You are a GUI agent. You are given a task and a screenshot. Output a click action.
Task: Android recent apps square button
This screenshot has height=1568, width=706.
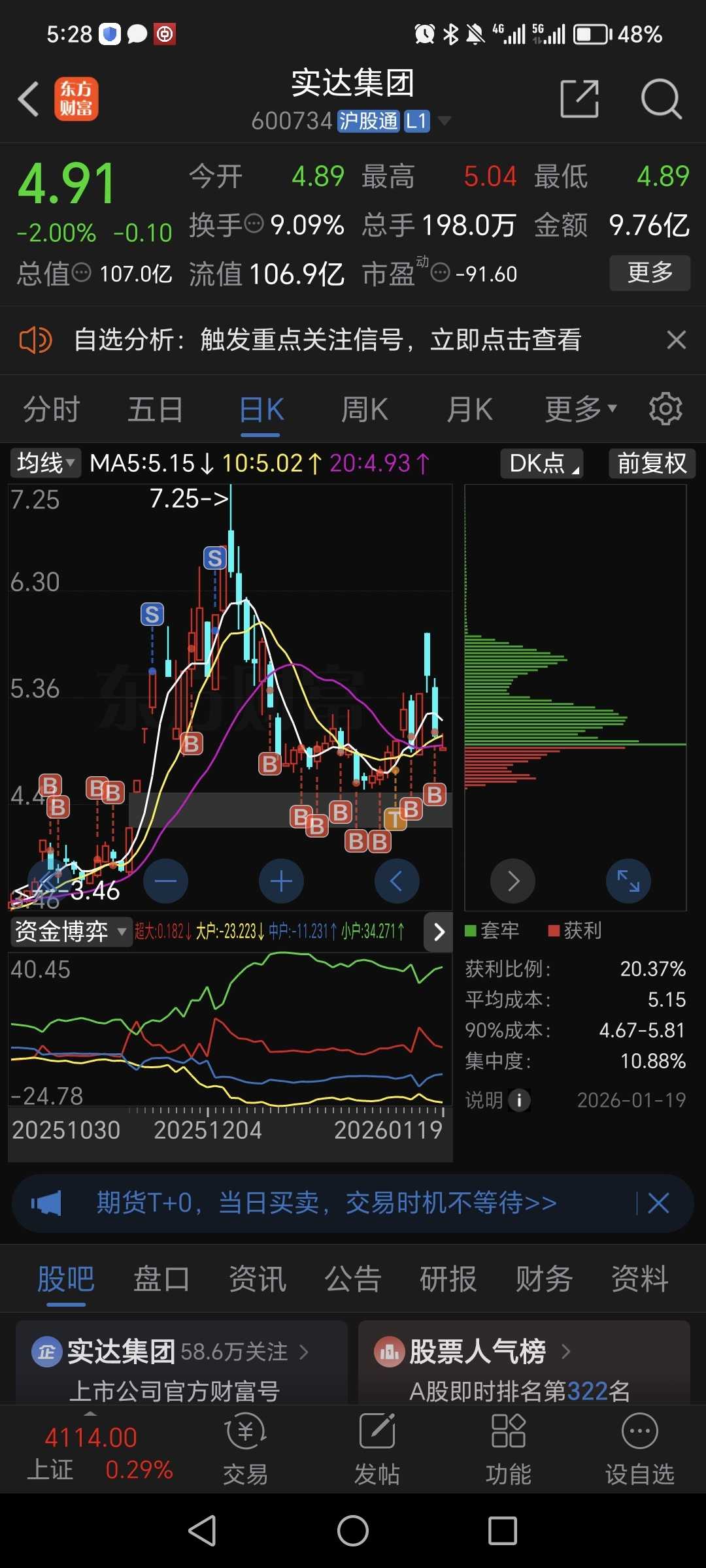pos(503,1530)
